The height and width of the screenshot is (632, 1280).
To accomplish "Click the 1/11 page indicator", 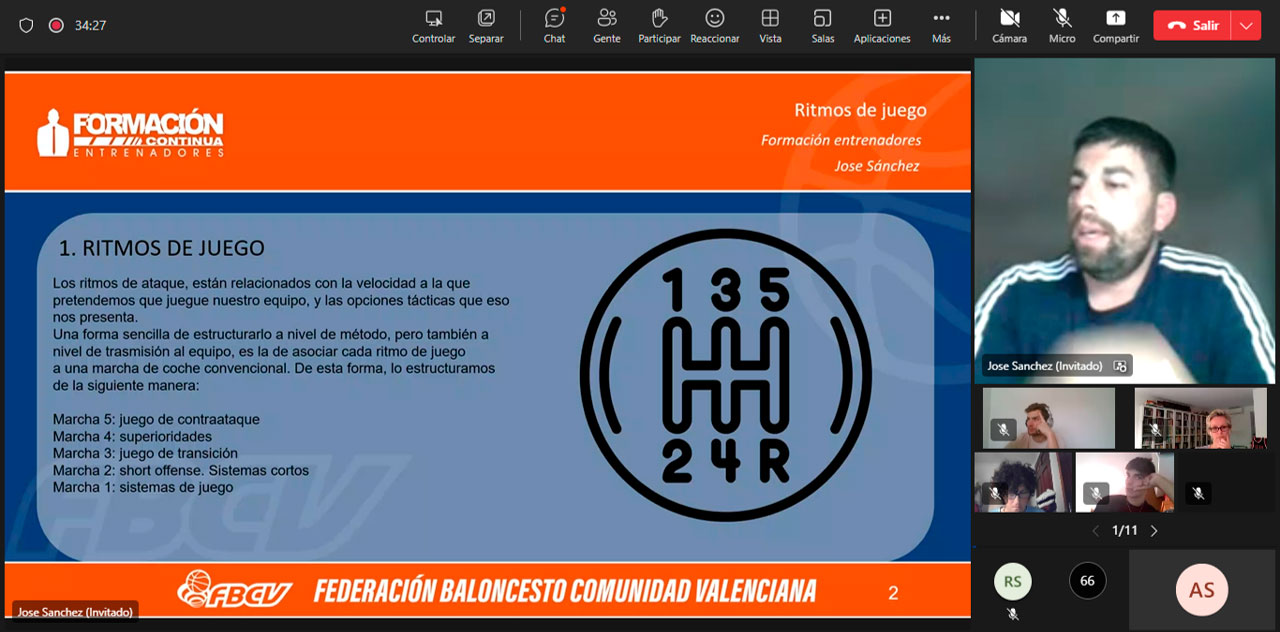I will click(x=1125, y=531).
